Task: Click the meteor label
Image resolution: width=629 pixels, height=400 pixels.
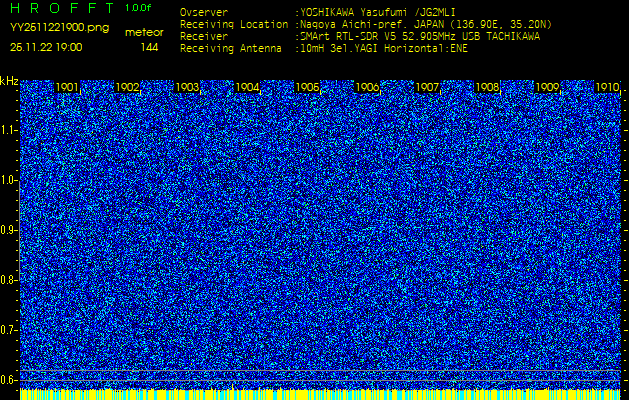Action: (144, 33)
